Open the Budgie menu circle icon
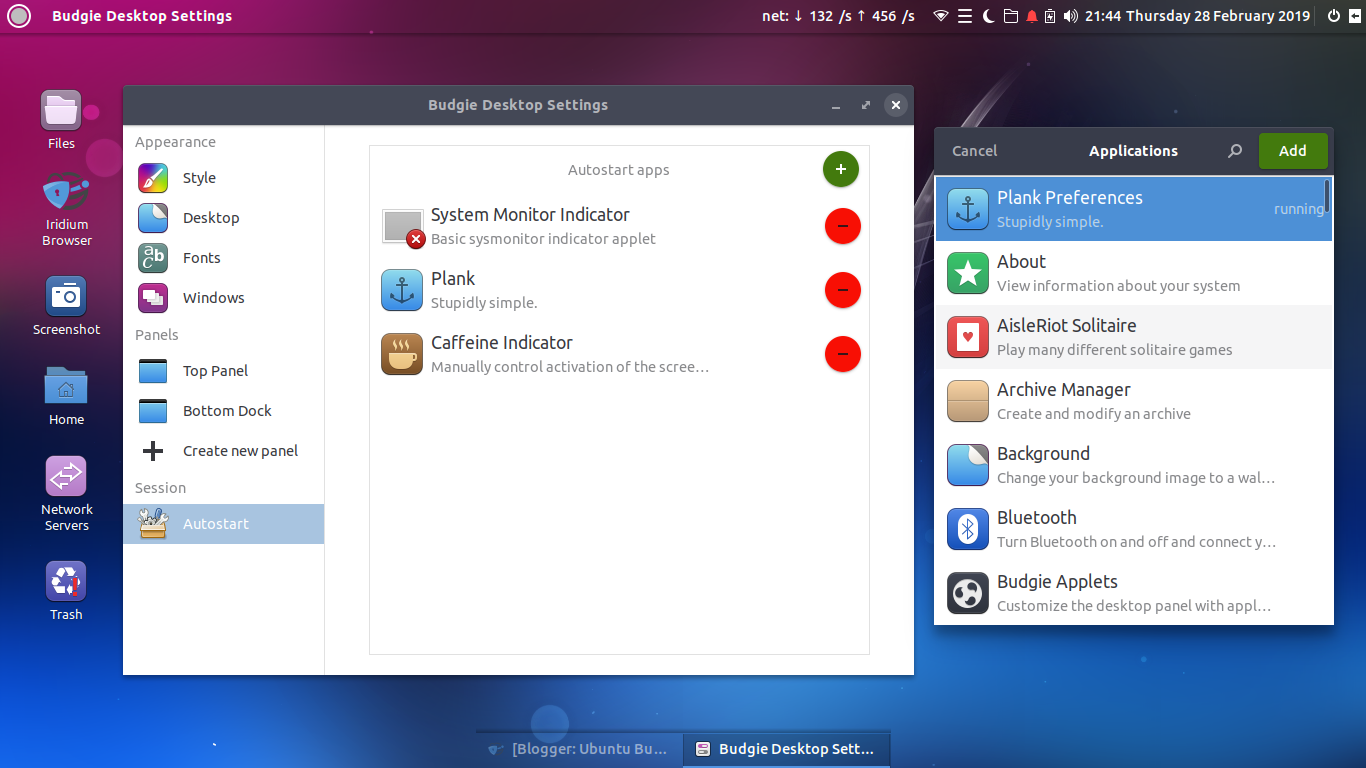This screenshot has width=1366, height=768. [19, 16]
